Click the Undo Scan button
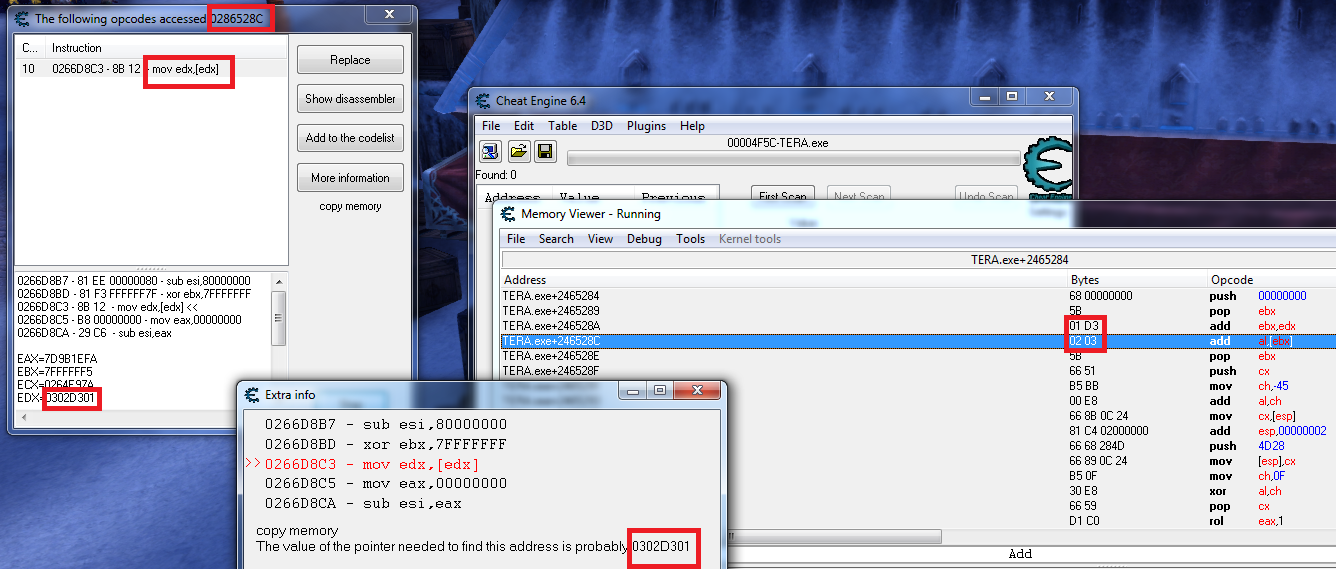1336x569 pixels. click(986, 196)
